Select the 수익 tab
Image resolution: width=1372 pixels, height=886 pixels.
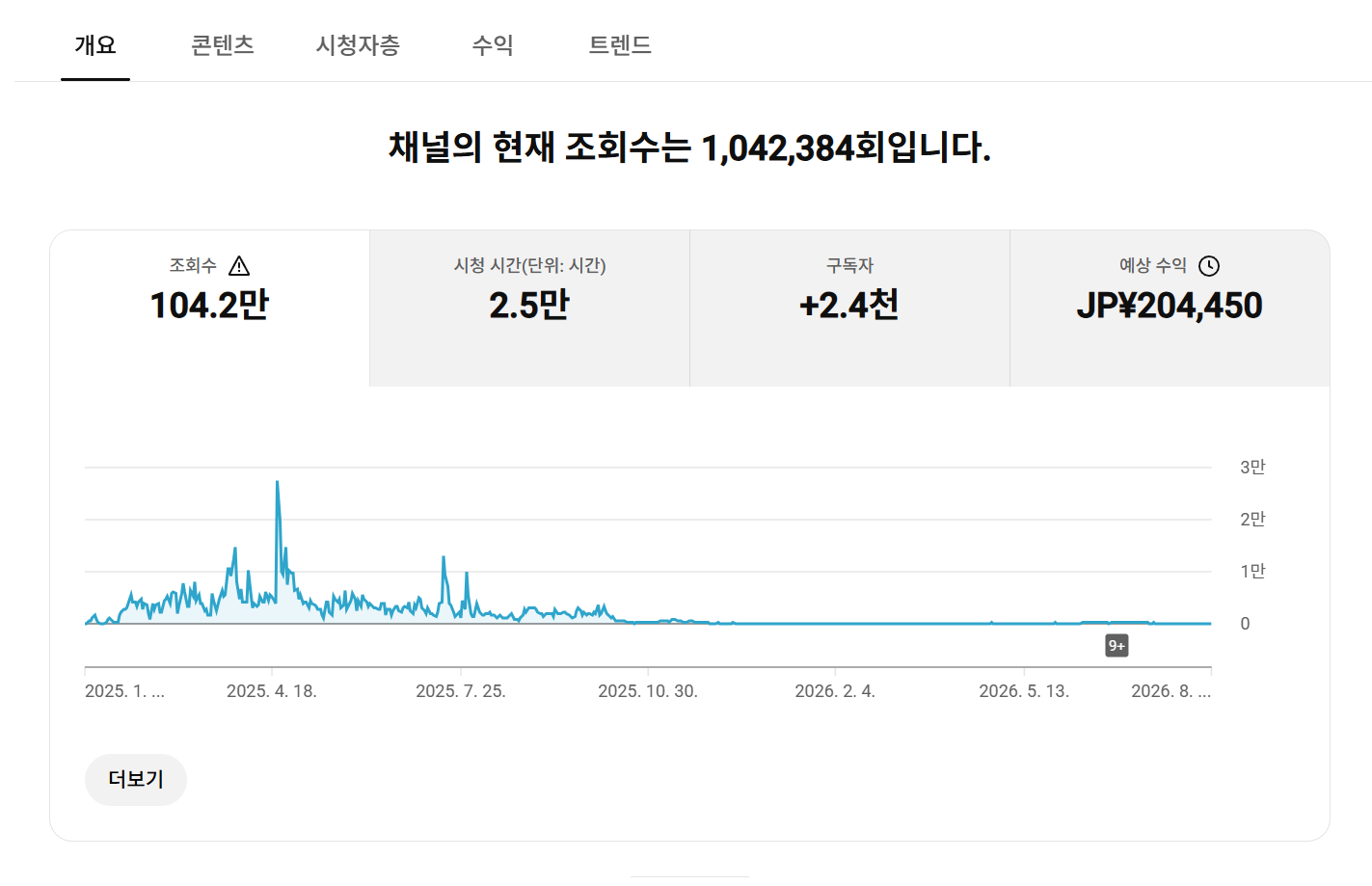click(x=493, y=45)
